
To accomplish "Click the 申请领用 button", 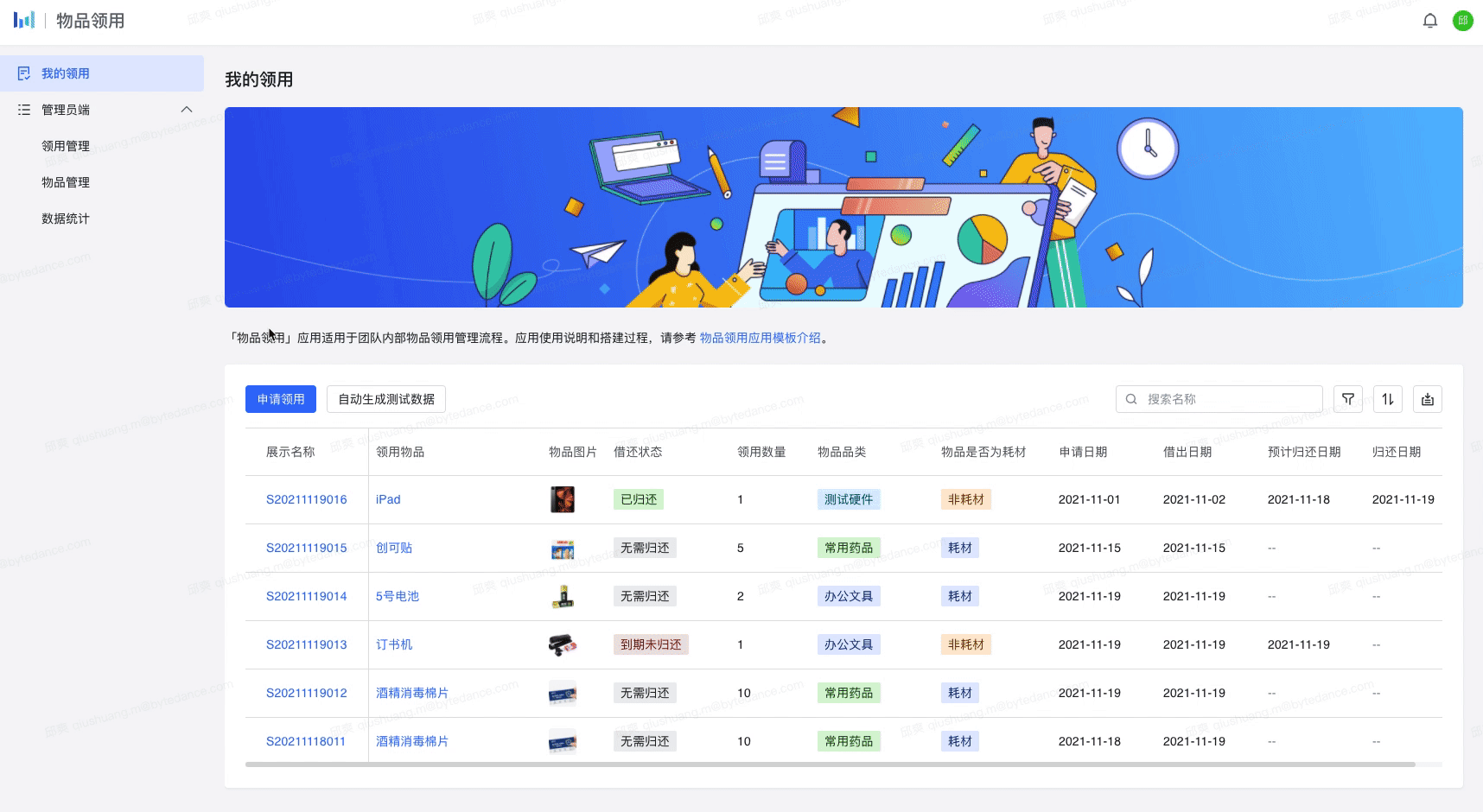I will click(281, 399).
